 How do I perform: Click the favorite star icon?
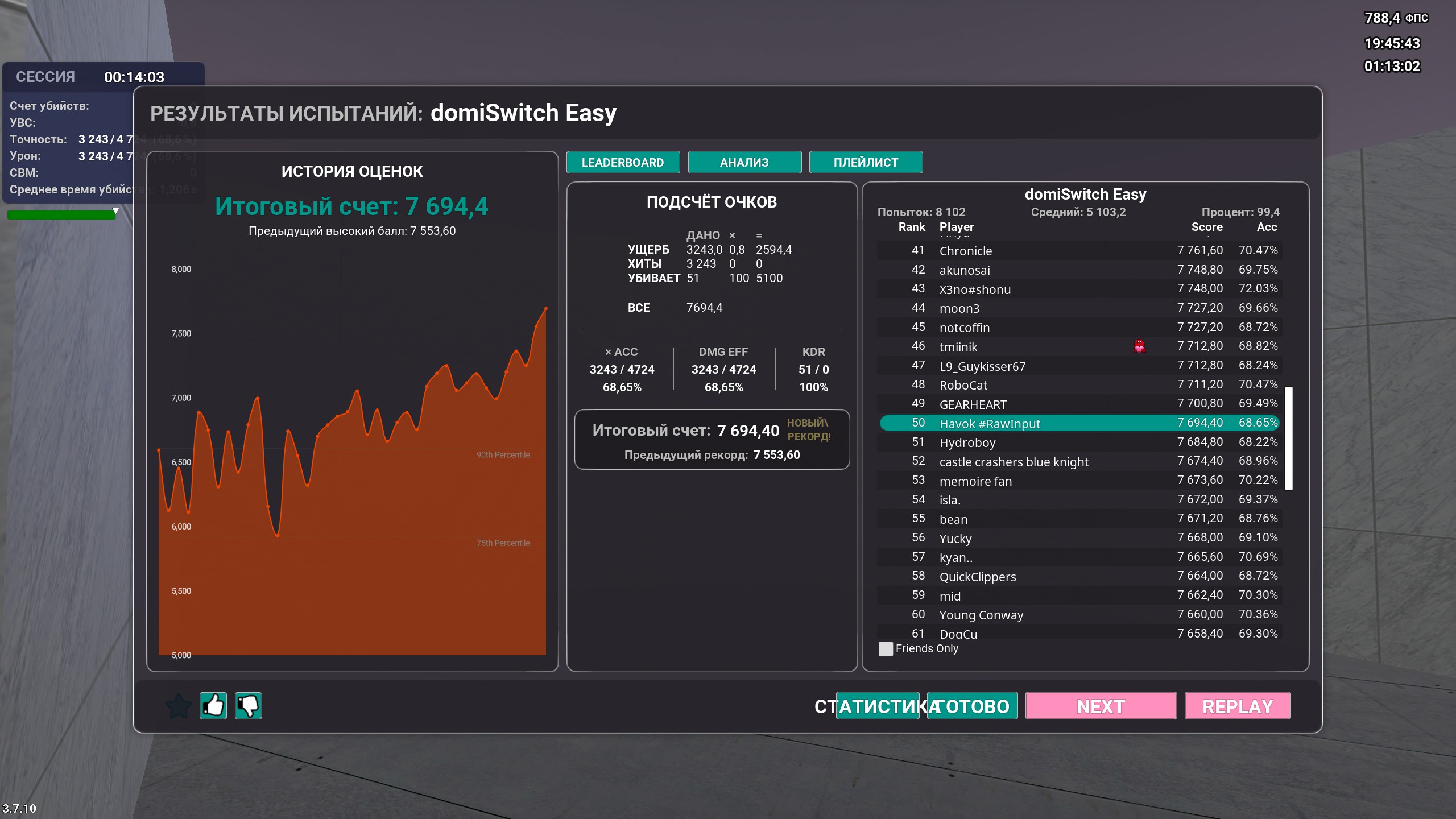179,706
